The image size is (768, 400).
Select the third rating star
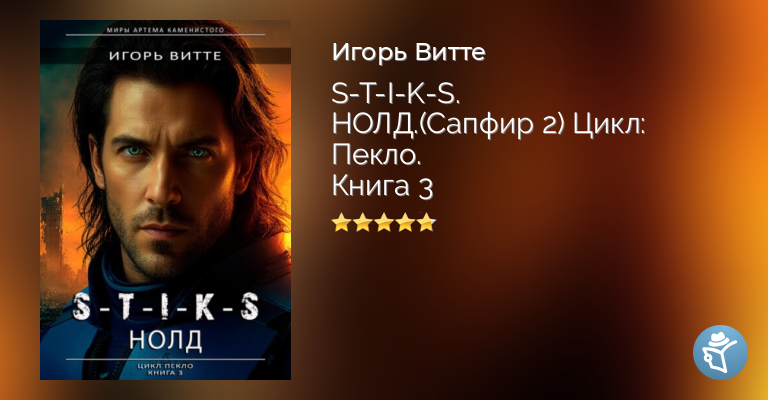384,223
